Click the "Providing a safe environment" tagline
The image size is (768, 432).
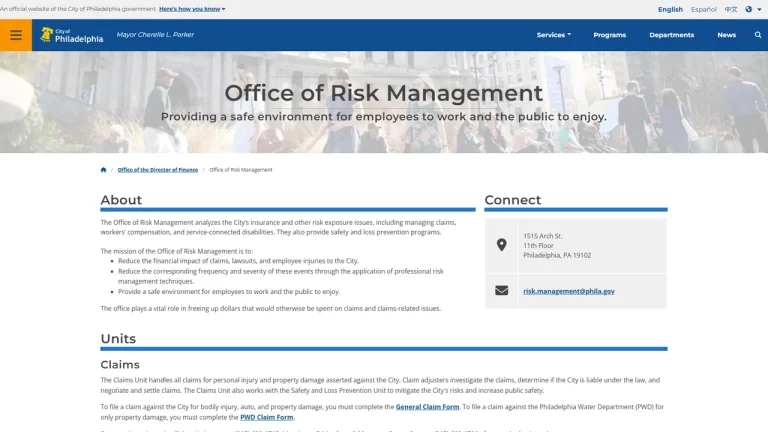click(x=384, y=117)
